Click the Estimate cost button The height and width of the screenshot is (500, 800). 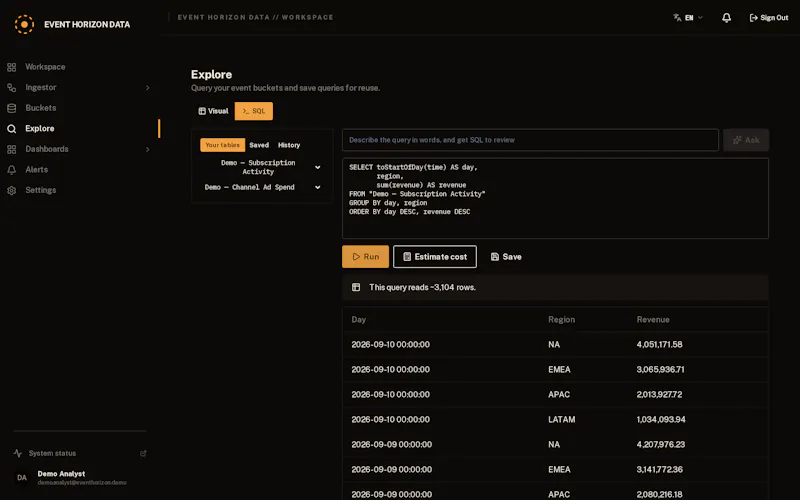[x=435, y=257]
